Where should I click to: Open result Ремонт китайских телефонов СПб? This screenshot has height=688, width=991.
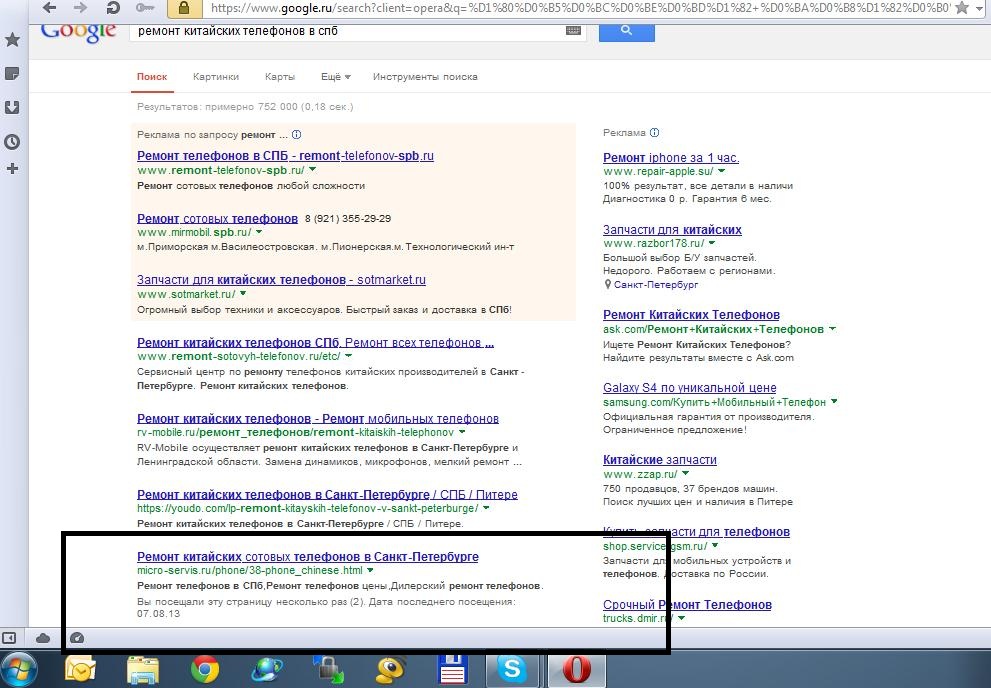tap(315, 342)
